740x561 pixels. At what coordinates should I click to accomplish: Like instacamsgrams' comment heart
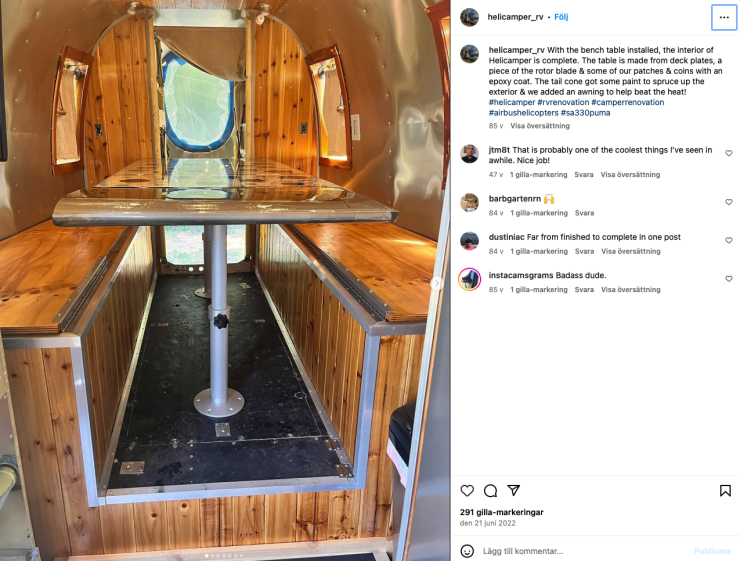click(729, 279)
